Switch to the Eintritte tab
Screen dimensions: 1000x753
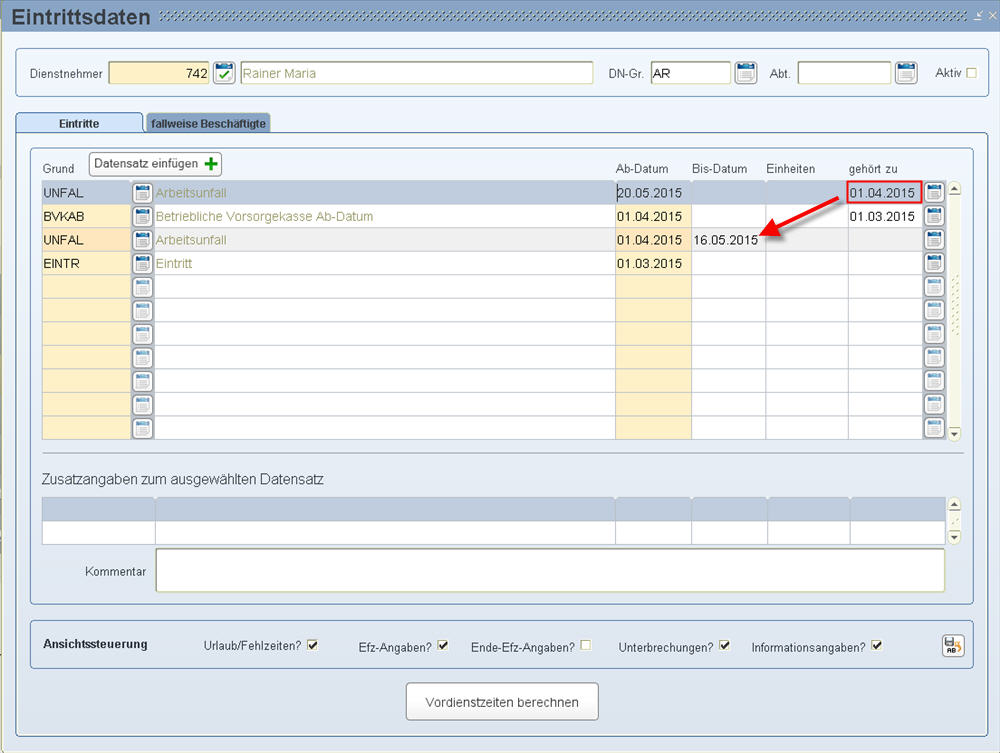(79, 123)
